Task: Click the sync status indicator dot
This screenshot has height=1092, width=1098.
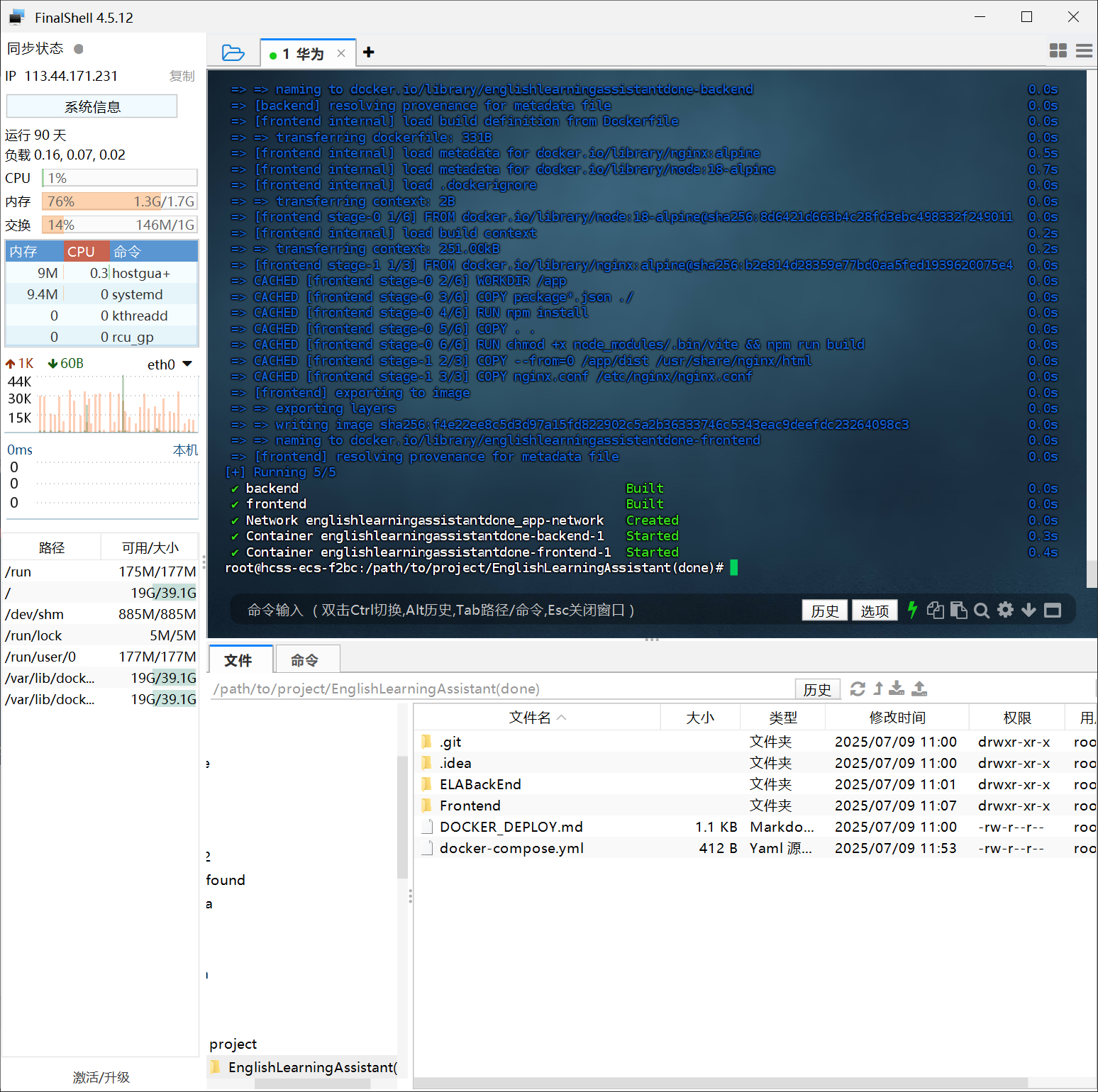Action: 79,49
